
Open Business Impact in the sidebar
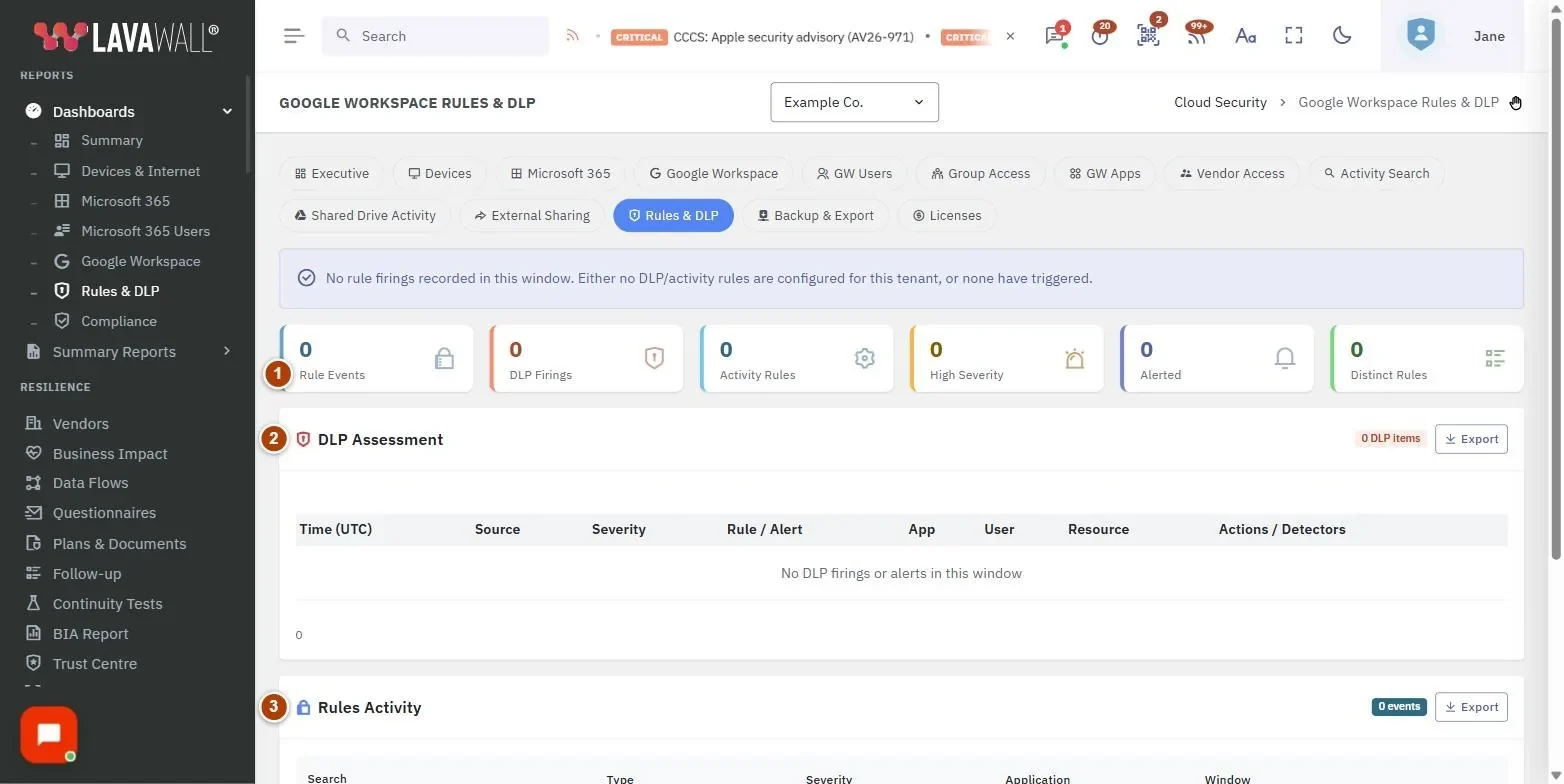point(110,453)
